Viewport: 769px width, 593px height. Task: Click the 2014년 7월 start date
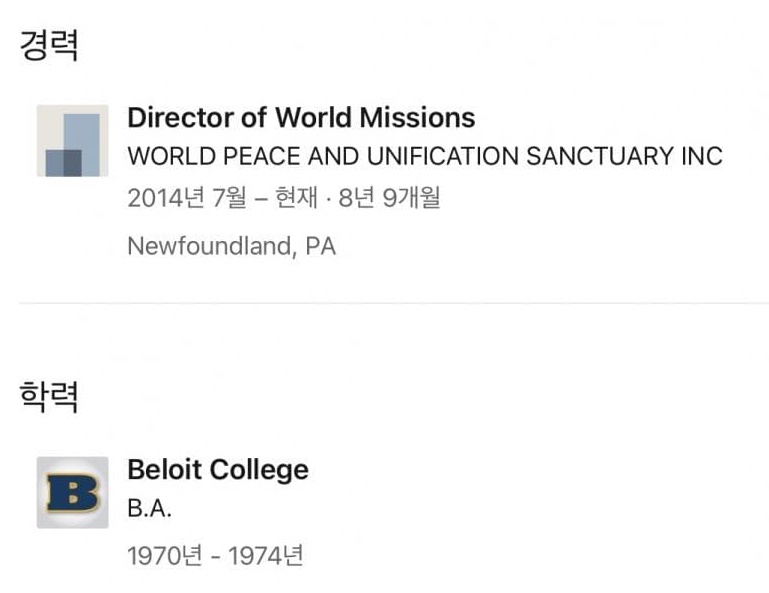click(186, 198)
